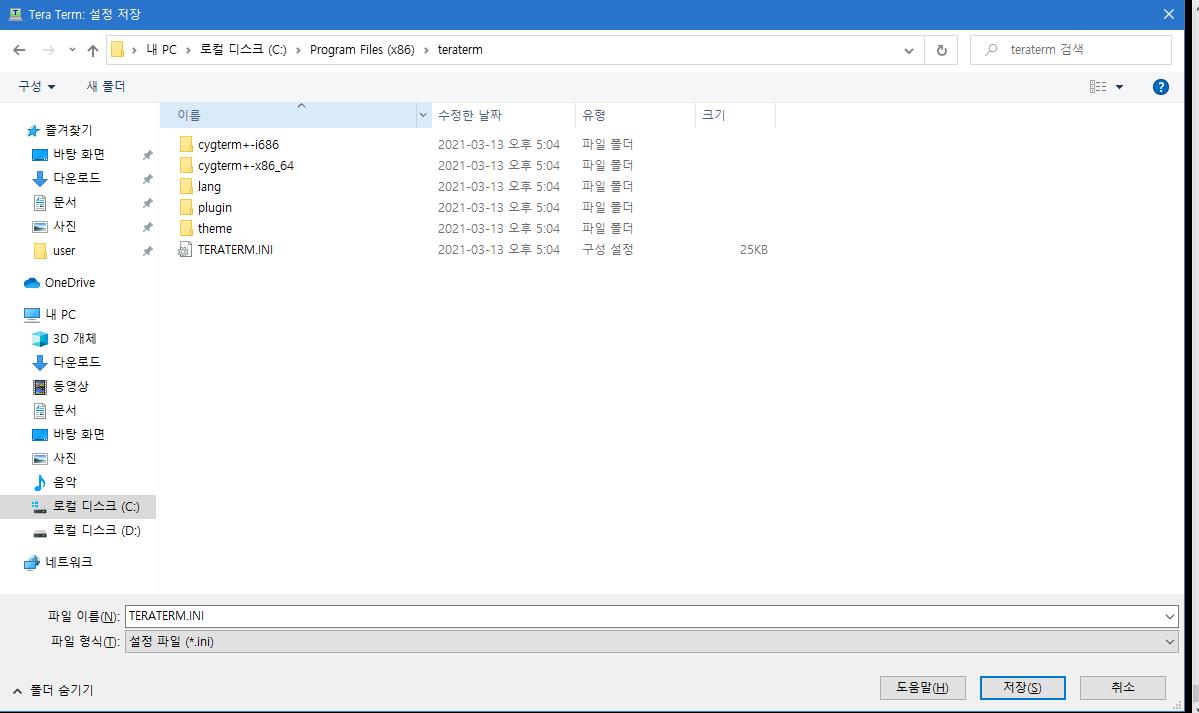
Task: Expand chevron after Program Files (x86) breadcrumb
Action: tap(427, 50)
